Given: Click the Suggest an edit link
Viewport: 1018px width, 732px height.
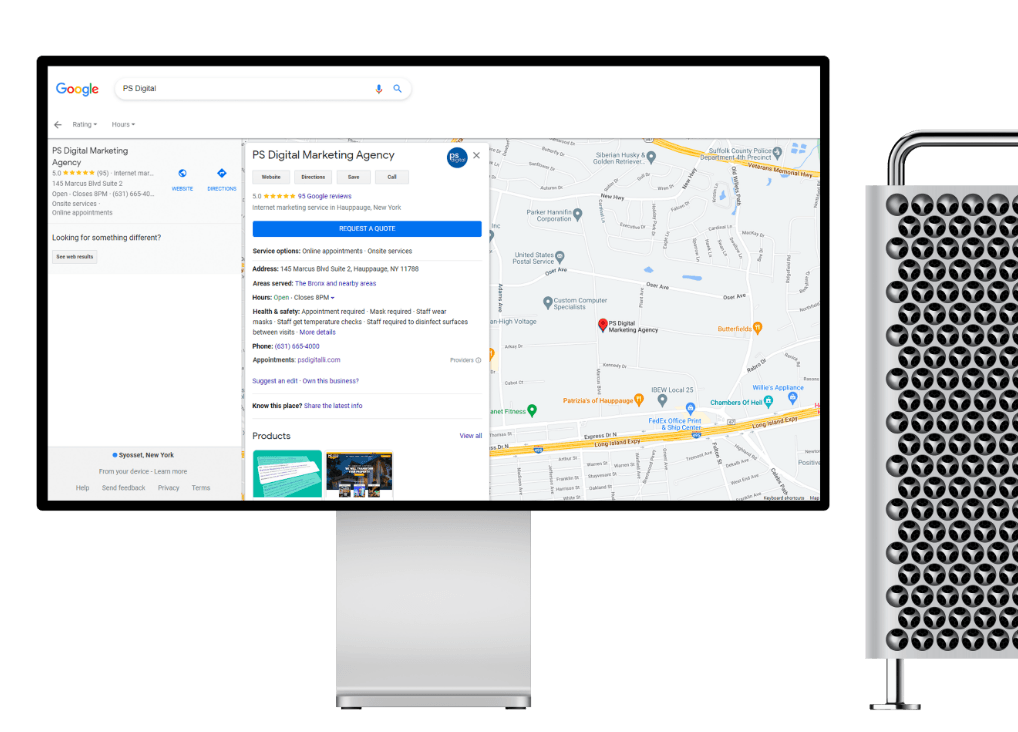Looking at the screenshot, I should (275, 381).
